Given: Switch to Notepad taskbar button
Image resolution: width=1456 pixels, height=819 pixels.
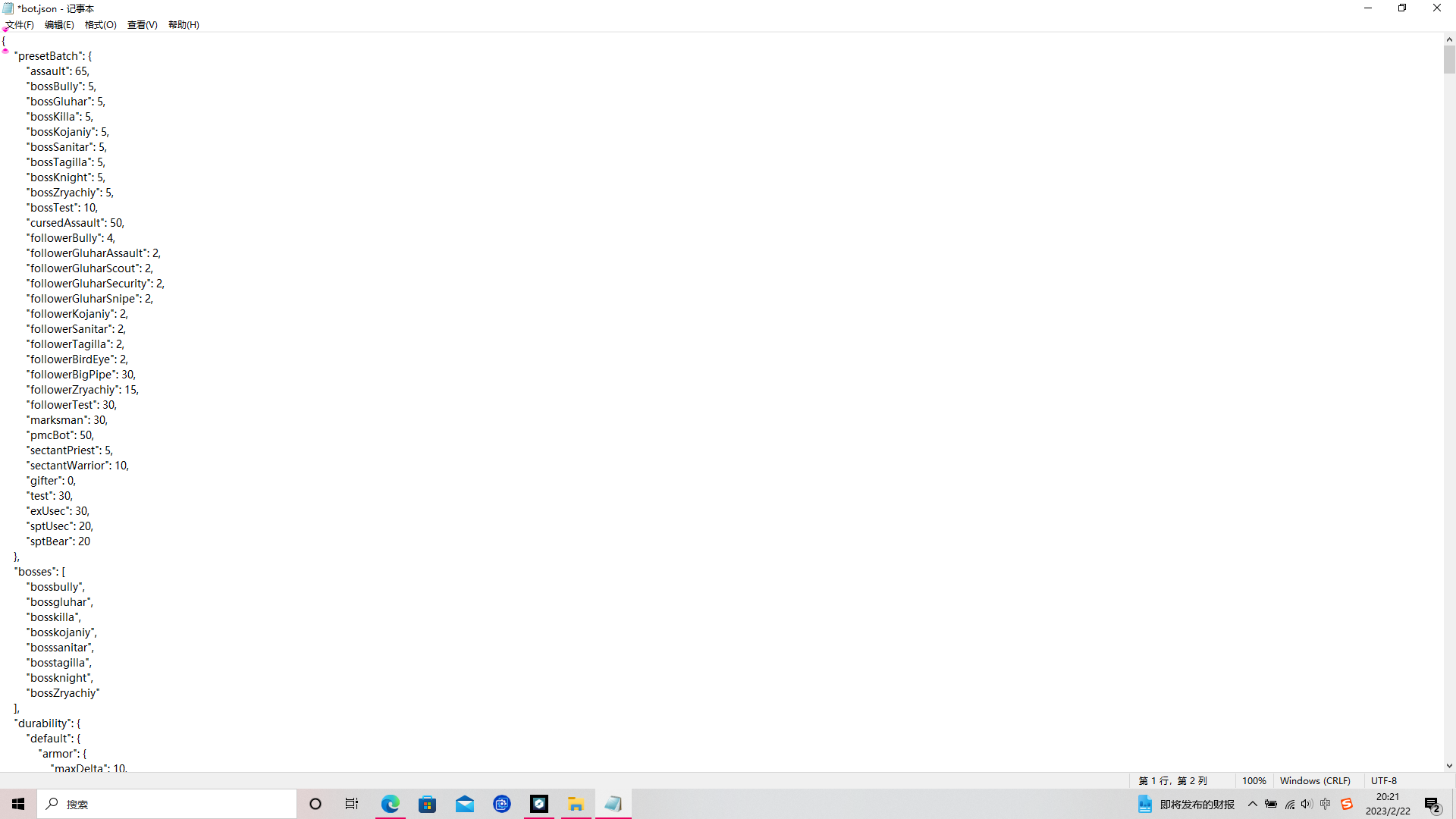Looking at the screenshot, I should click(613, 804).
